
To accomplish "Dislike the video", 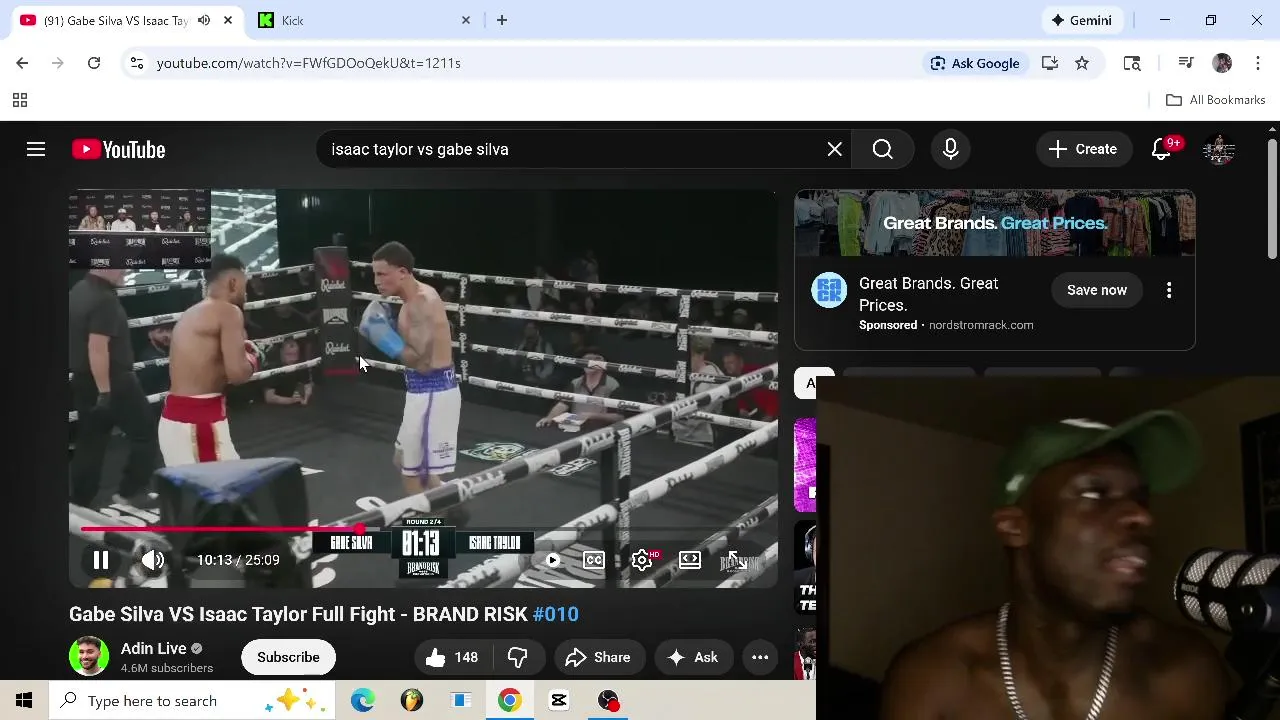I will pyautogui.click(x=518, y=657).
